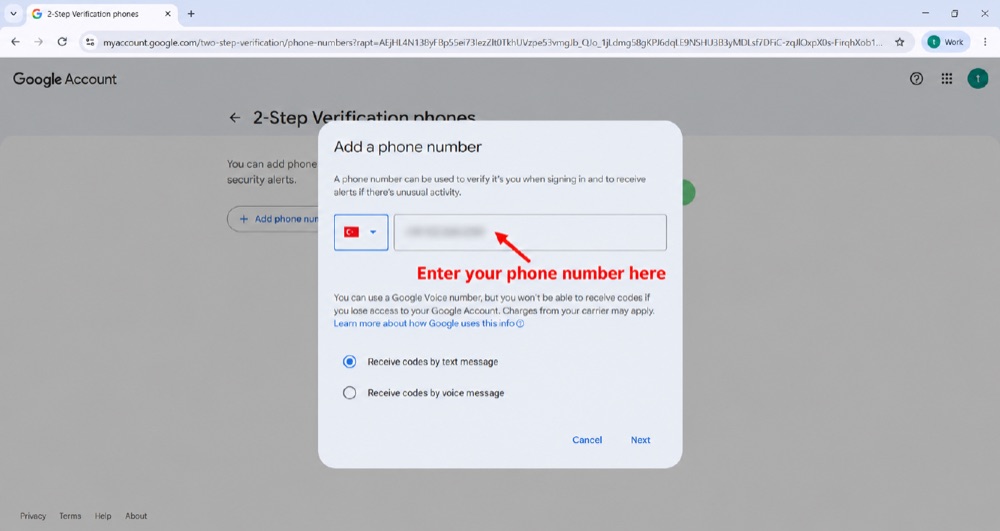
Task: Open the Help question mark icon
Action: 916,78
